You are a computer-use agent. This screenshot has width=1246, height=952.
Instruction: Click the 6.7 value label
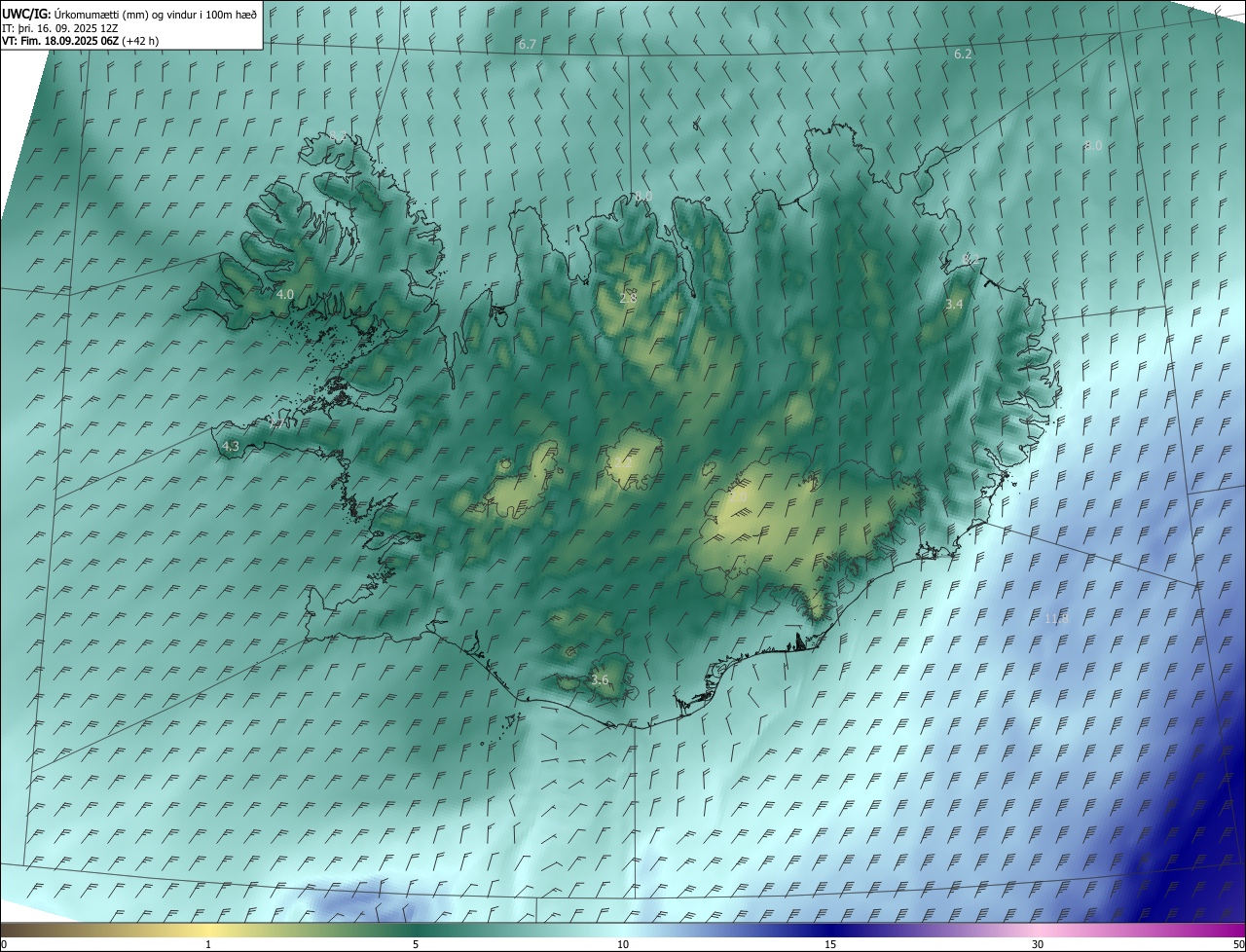tap(528, 45)
